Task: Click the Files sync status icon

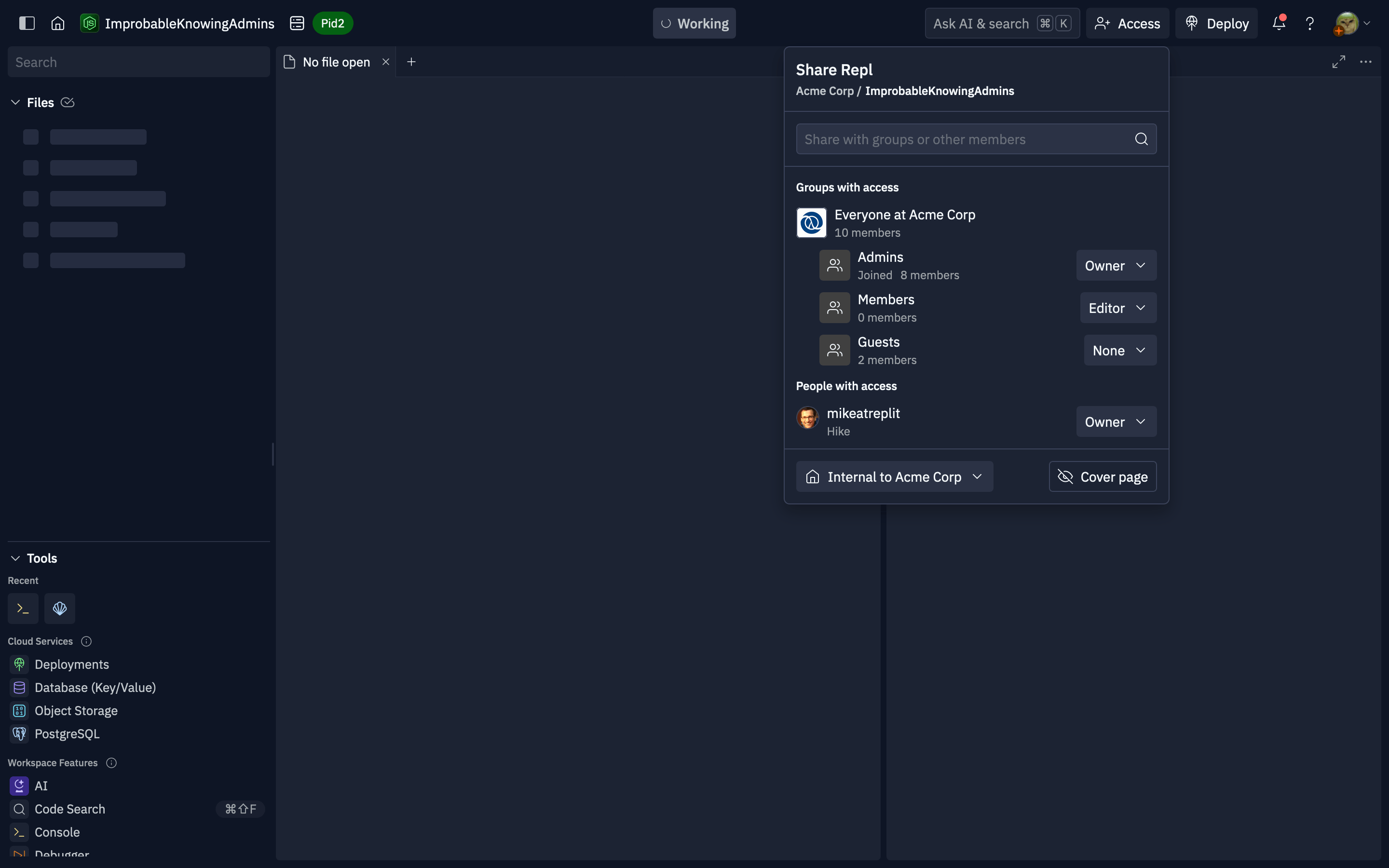Action: tap(68, 102)
